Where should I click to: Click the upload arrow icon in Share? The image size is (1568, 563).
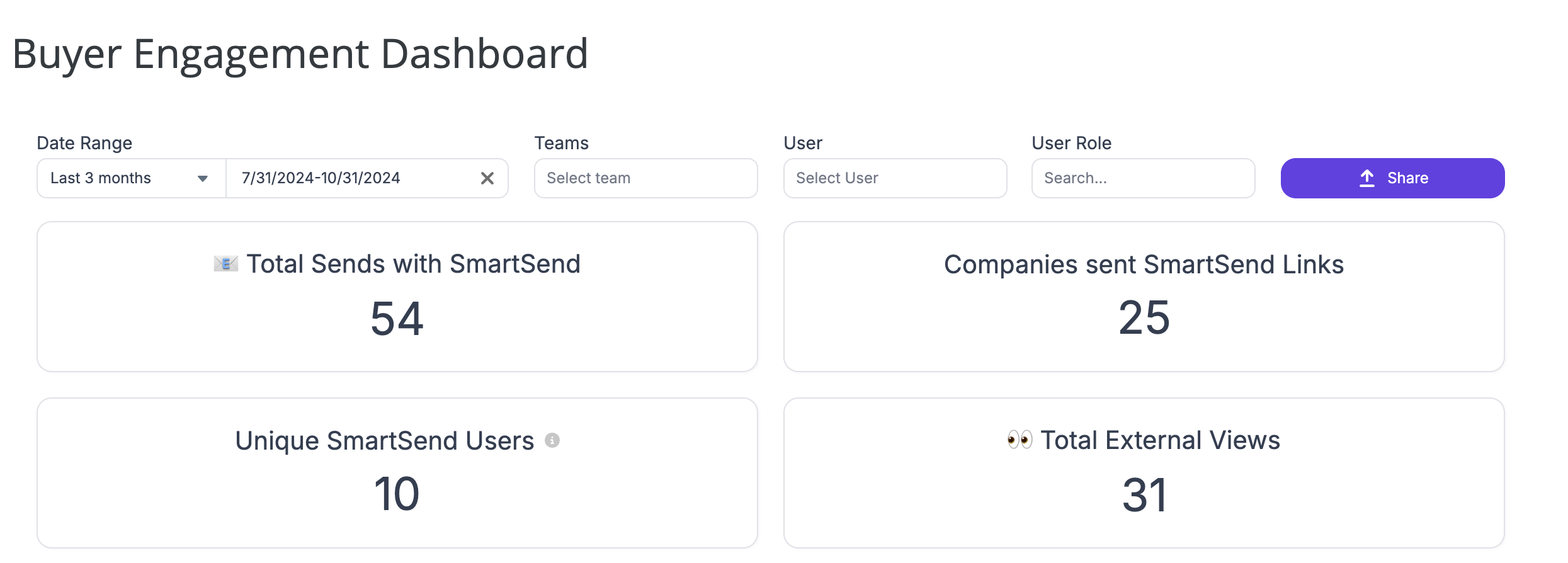point(1366,178)
